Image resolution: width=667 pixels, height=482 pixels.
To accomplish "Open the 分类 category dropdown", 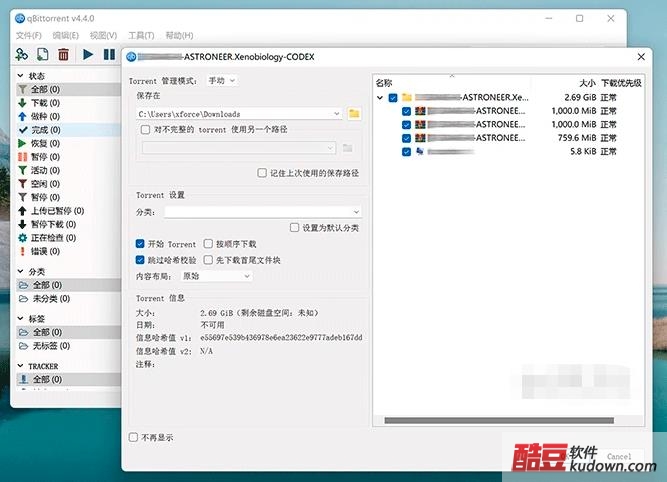I will click(262, 211).
